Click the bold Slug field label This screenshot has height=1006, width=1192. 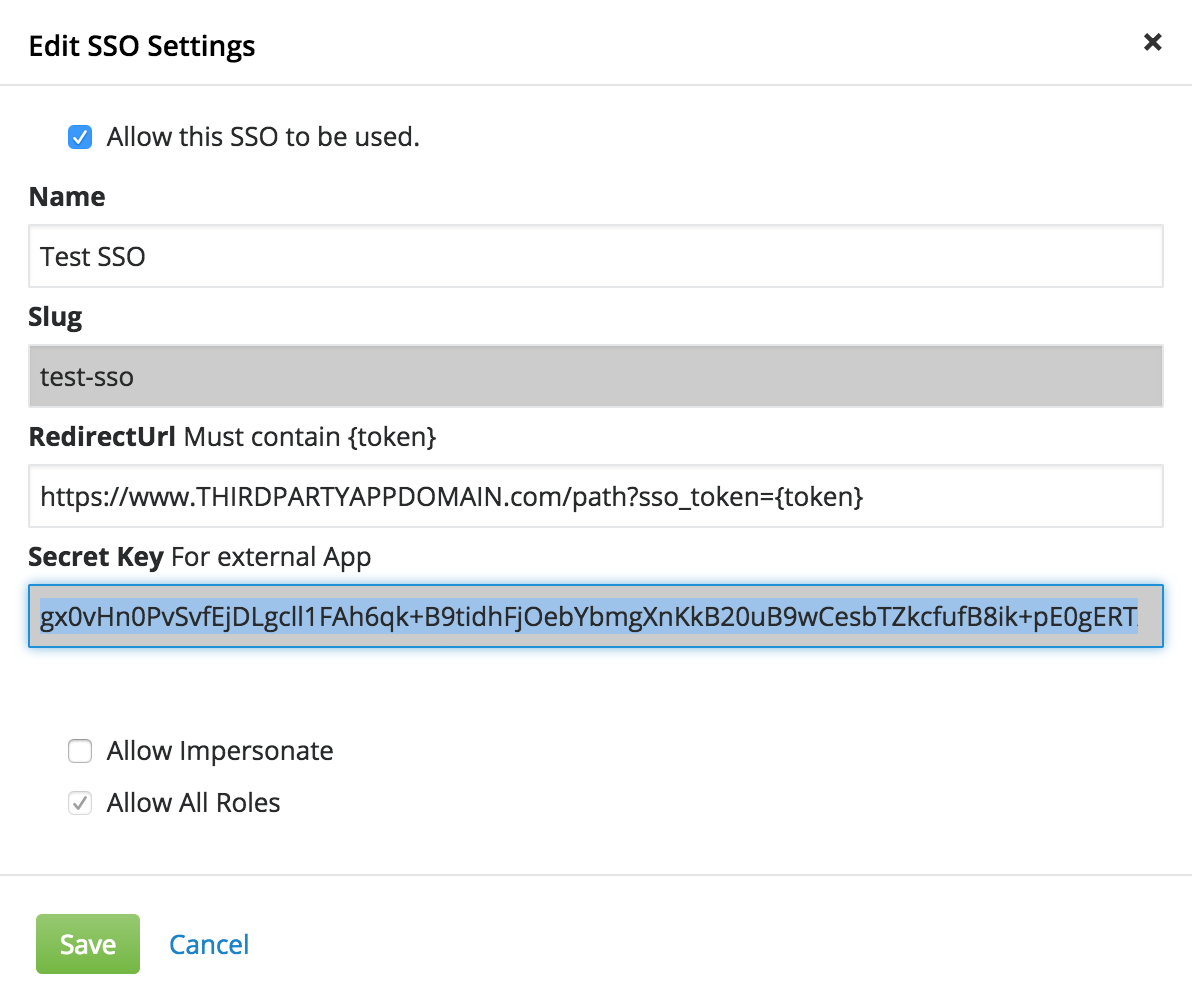55,317
